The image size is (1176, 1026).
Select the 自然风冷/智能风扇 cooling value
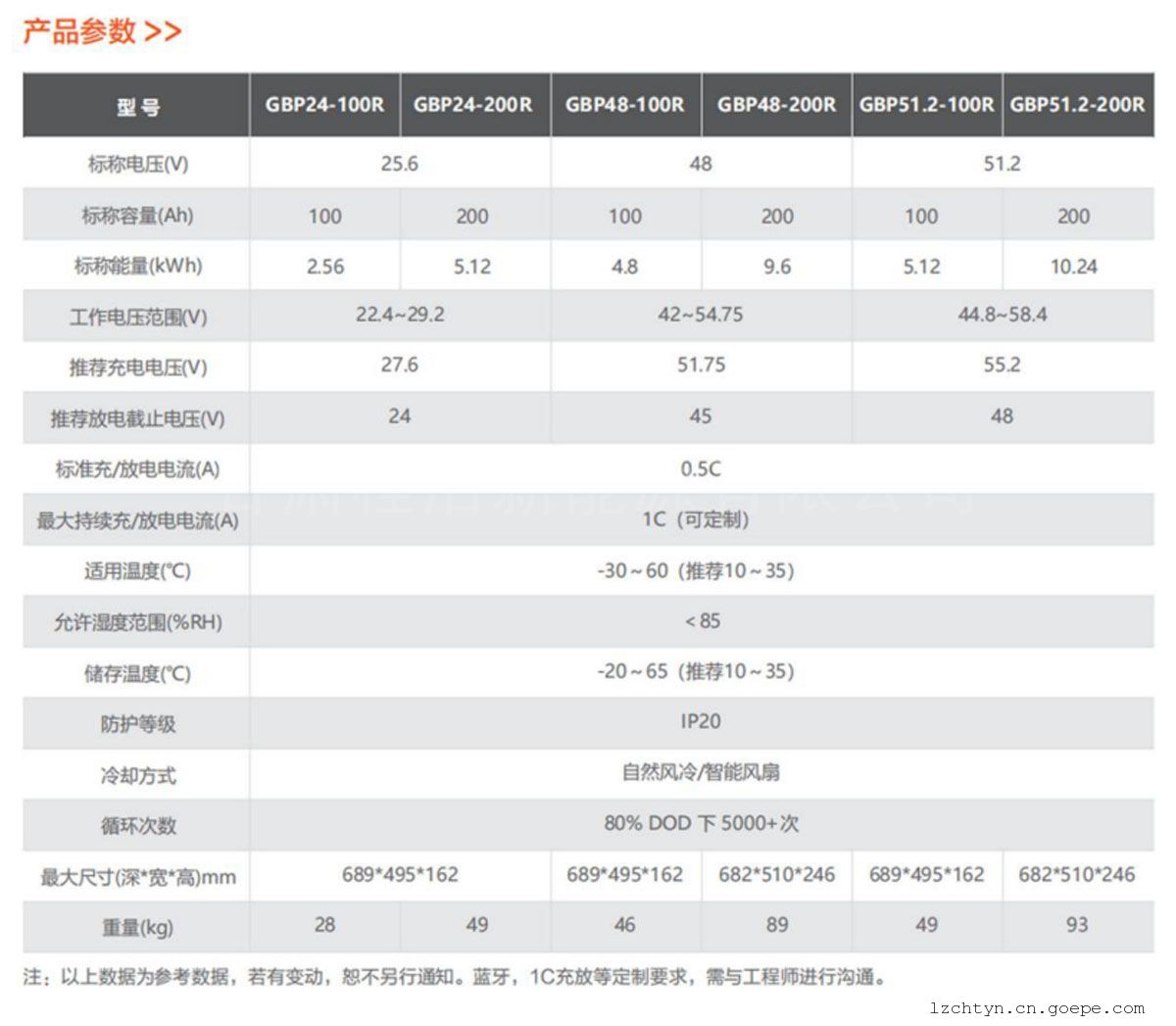701,773
